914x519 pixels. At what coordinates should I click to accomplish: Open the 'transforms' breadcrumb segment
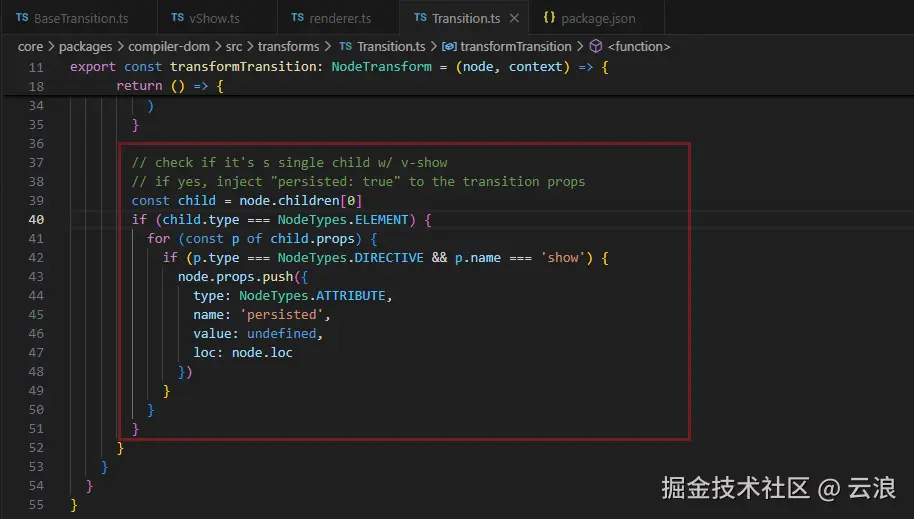click(289, 47)
